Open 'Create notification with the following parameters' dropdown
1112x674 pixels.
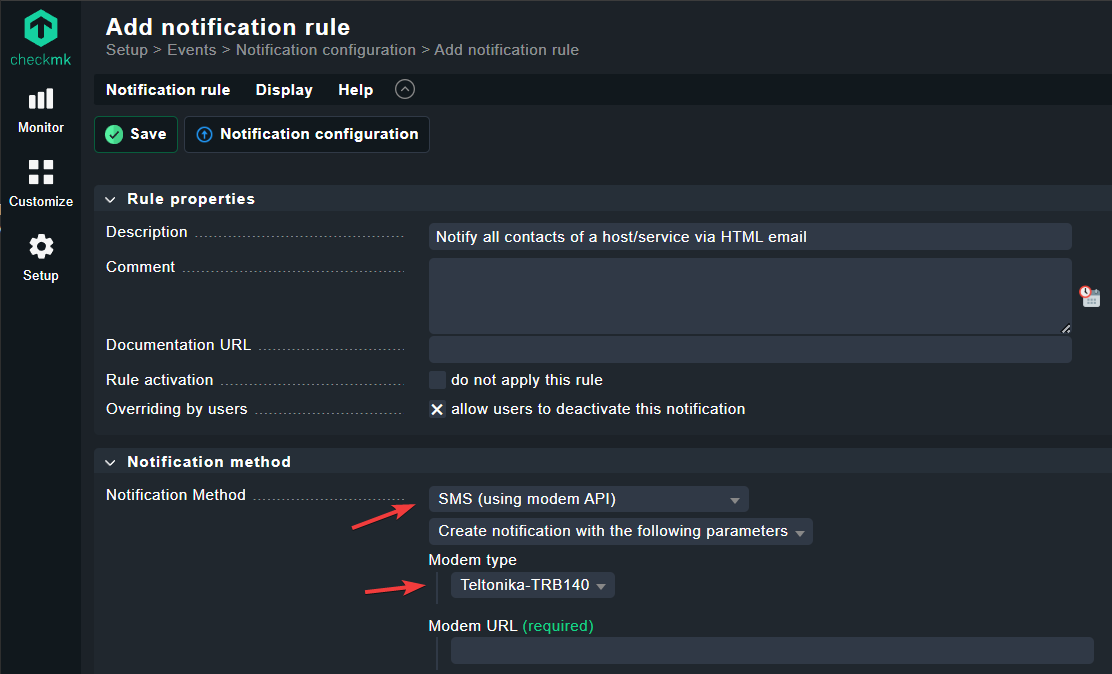tap(620, 531)
